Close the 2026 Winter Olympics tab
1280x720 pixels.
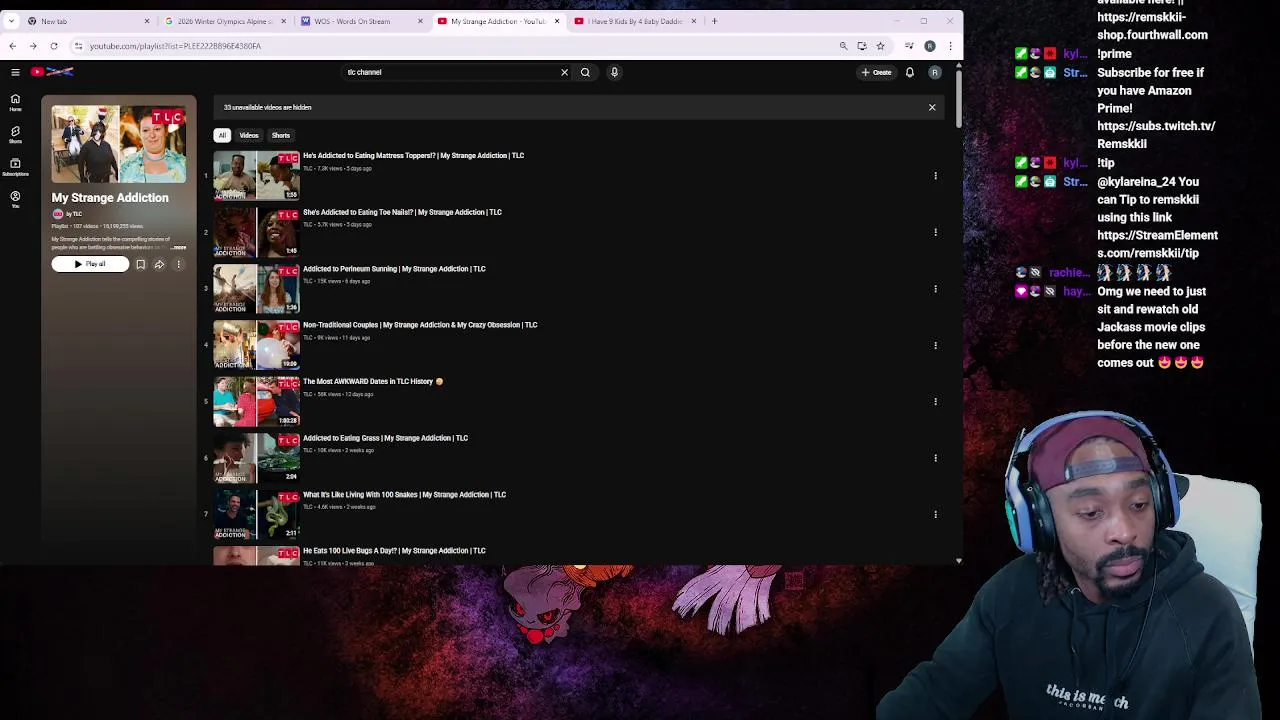pyautogui.click(x=283, y=21)
